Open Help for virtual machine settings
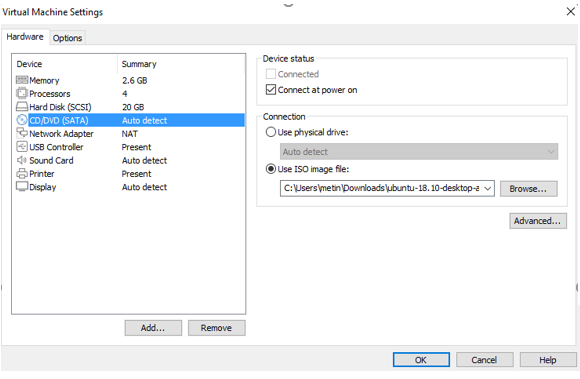The image size is (580, 379). (x=548, y=360)
